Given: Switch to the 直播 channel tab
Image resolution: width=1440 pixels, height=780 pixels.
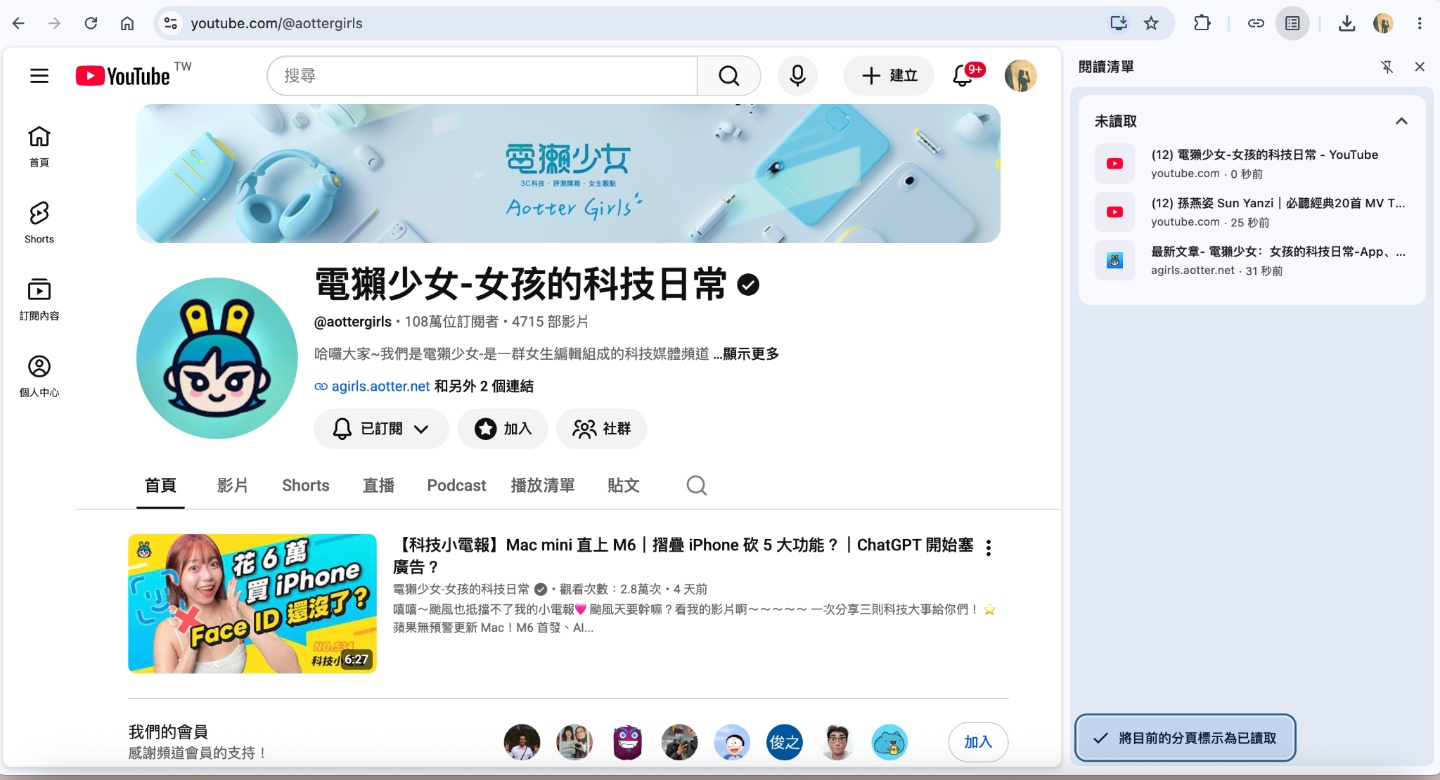Looking at the screenshot, I should pyautogui.click(x=378, y=485).
